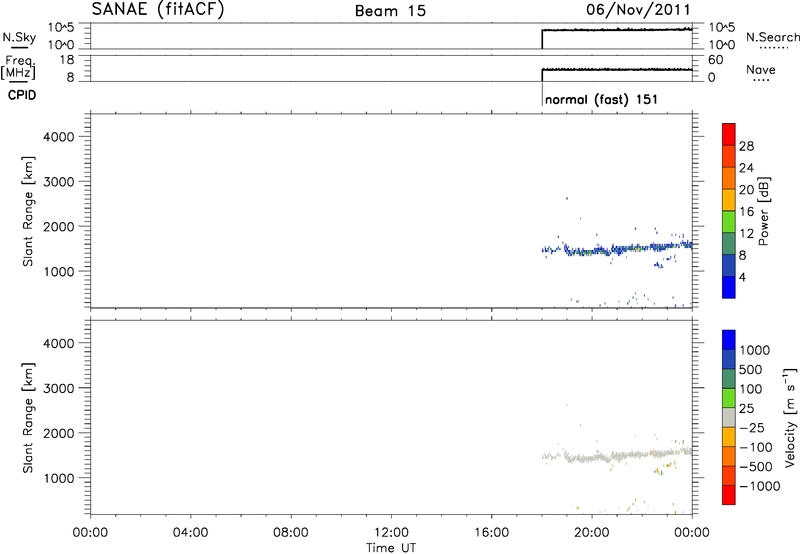The height and width of the screenshot is (554, 800).
Task: Click the 18 label on frequency axis
Action: (x=67, y=60)
